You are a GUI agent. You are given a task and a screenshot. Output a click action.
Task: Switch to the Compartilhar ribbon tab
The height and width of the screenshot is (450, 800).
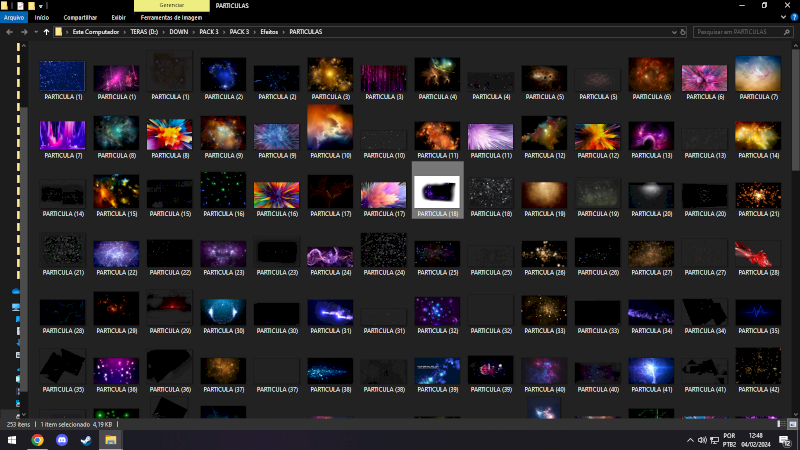click(80, 17)
